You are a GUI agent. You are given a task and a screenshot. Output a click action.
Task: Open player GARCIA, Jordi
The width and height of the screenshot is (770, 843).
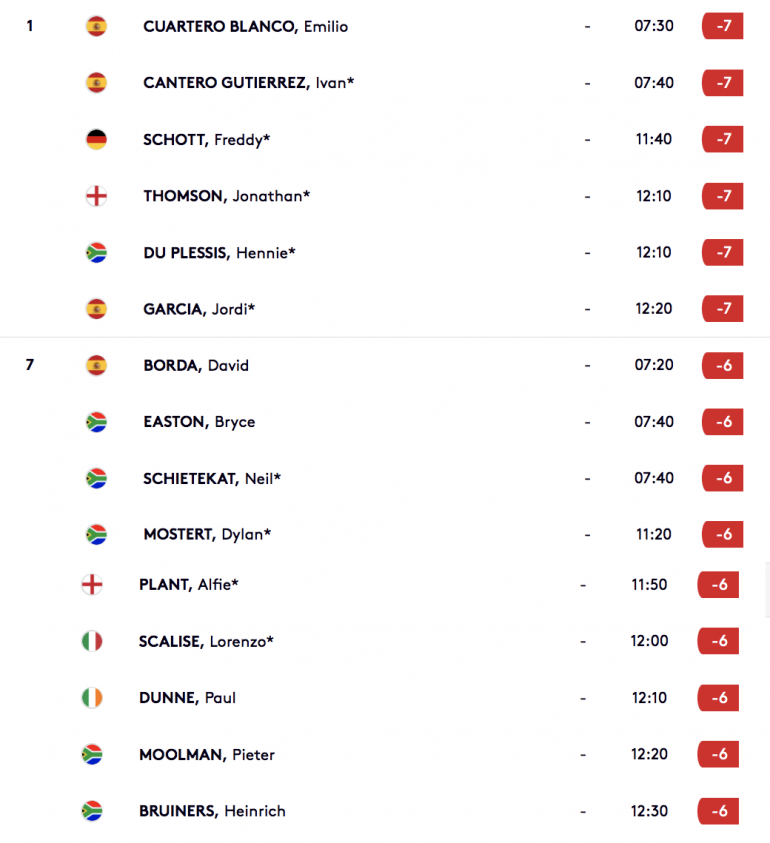199,309
